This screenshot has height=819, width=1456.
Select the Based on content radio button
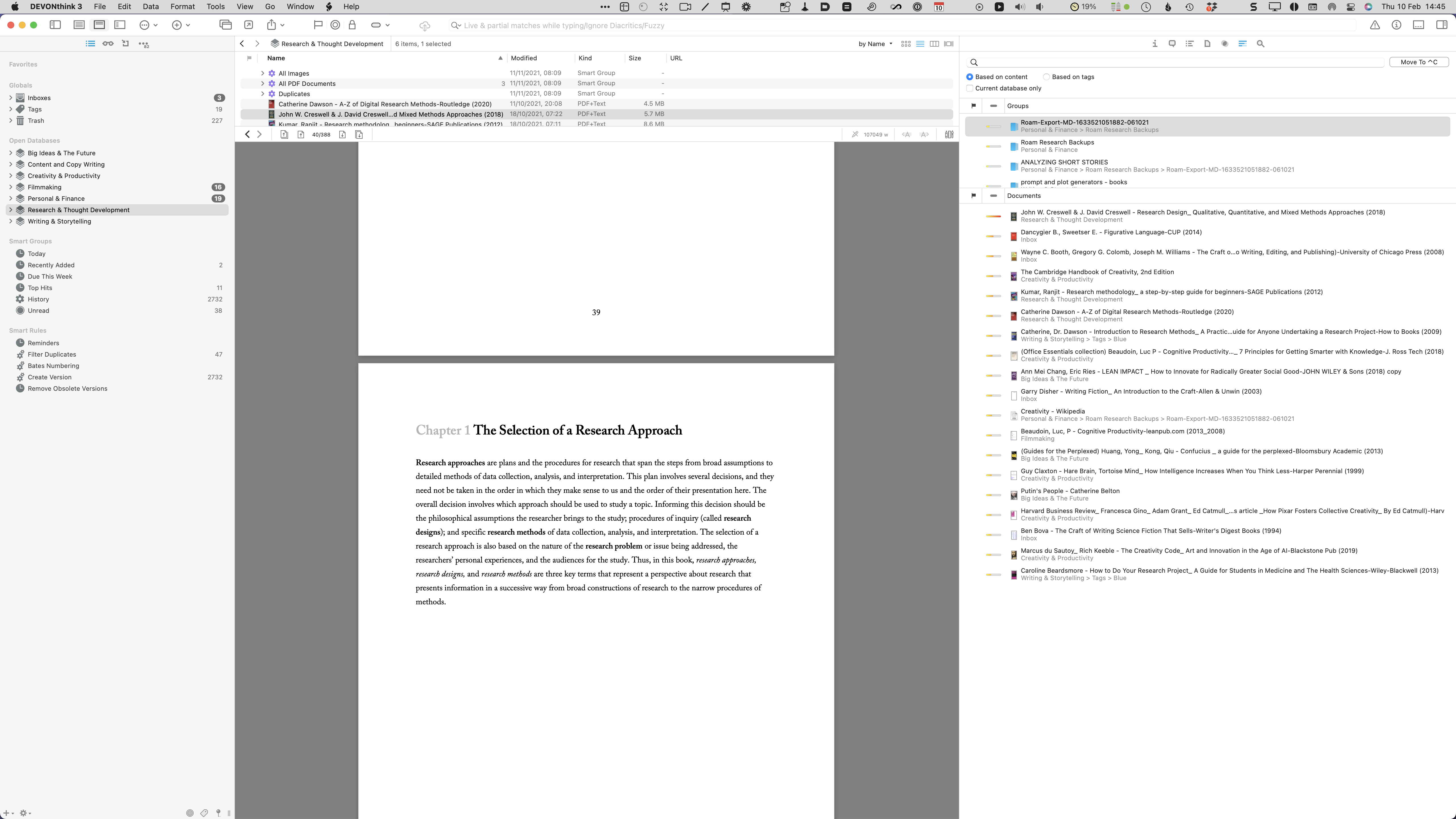[x=969, y=77]
